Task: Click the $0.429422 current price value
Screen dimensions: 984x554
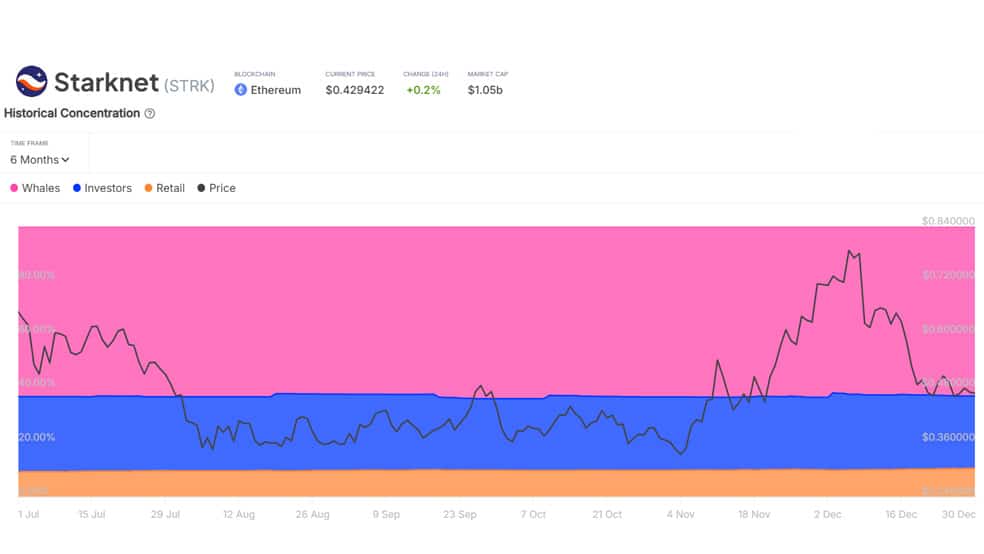Action: coord(355,90)
